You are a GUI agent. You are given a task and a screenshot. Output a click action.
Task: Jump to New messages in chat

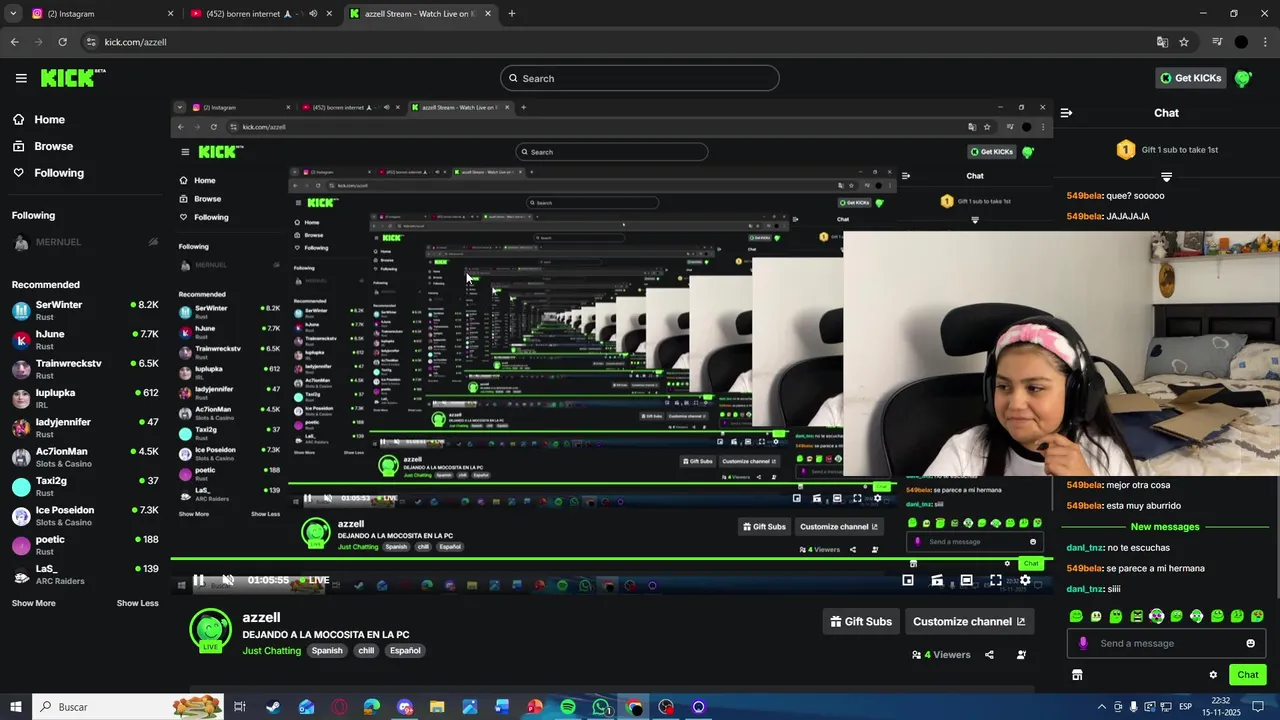click(1164, 527)
